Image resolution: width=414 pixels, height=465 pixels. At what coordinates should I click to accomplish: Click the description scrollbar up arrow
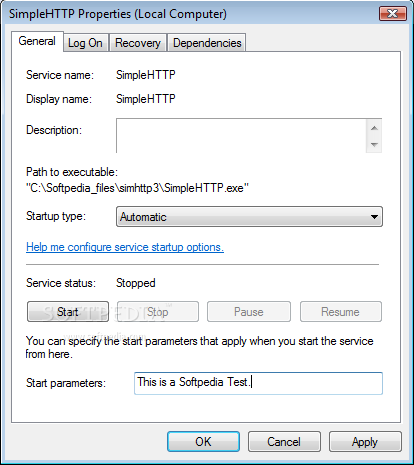[x=374, y=128]
